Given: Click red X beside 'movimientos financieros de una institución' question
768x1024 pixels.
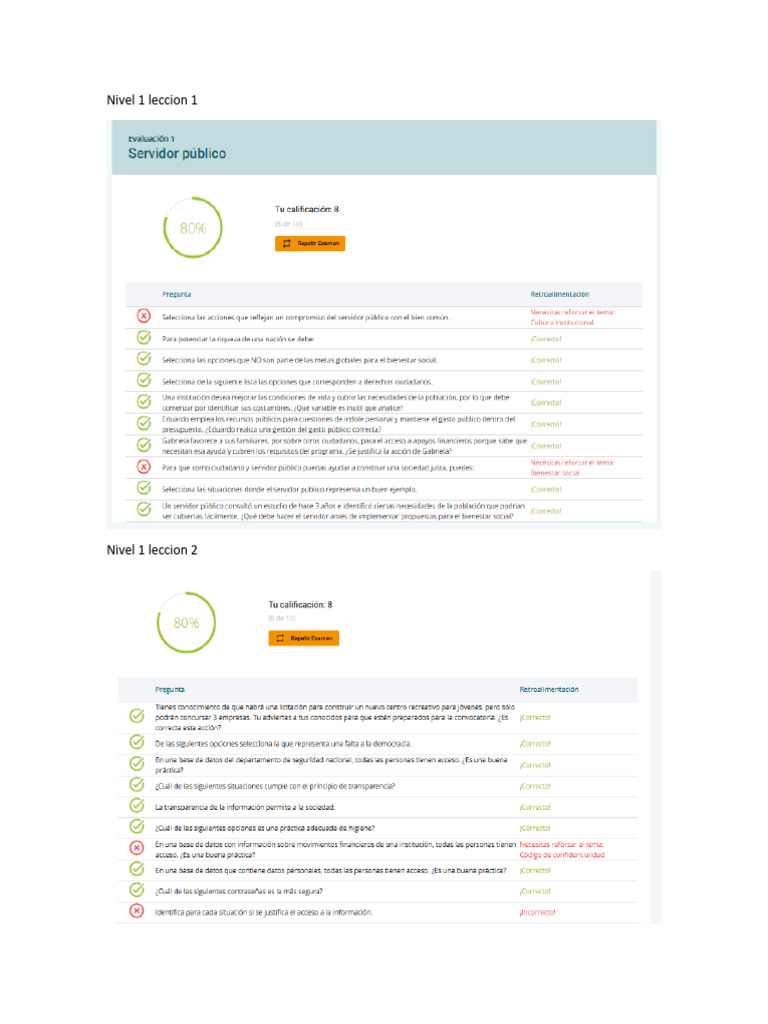Looking at the screenshot, I should 136,848.
